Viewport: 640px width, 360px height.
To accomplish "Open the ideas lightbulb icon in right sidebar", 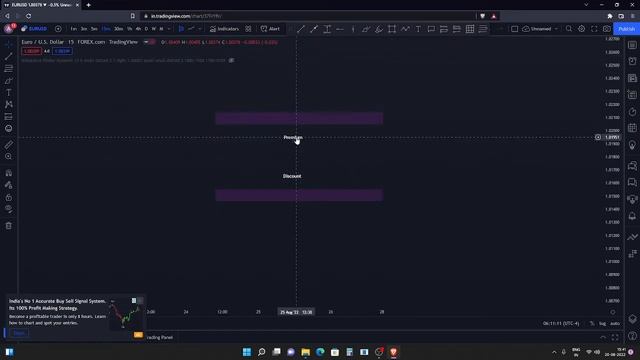I will point(632,145).
